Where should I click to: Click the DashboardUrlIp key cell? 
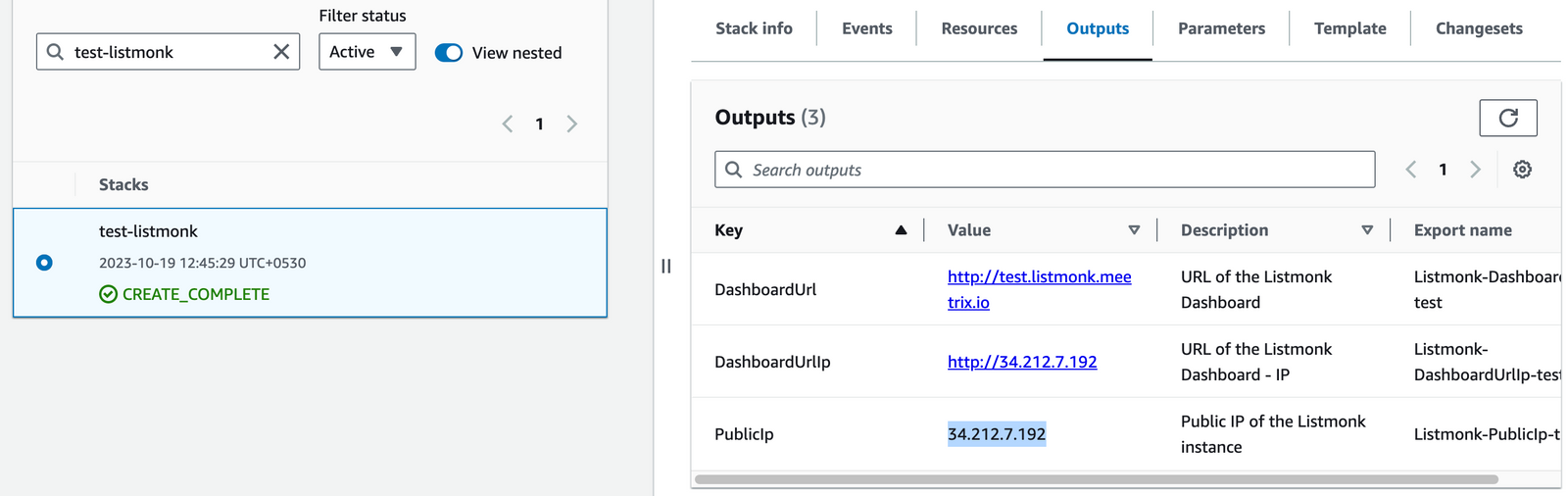[x=772, y=362]
